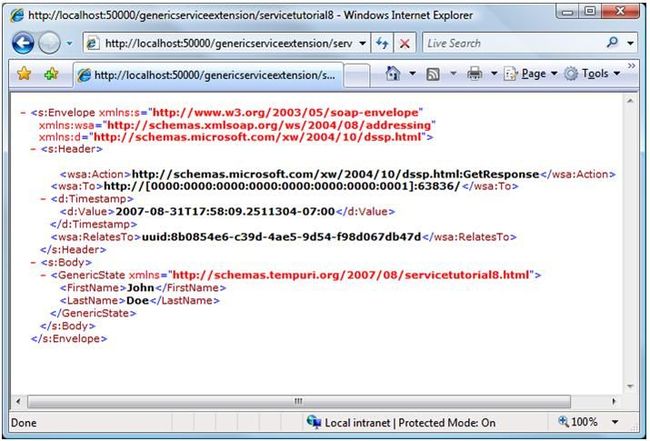Open the Print options dropdown arrow
Screen dimensions: 650x441
coord(494,74)
